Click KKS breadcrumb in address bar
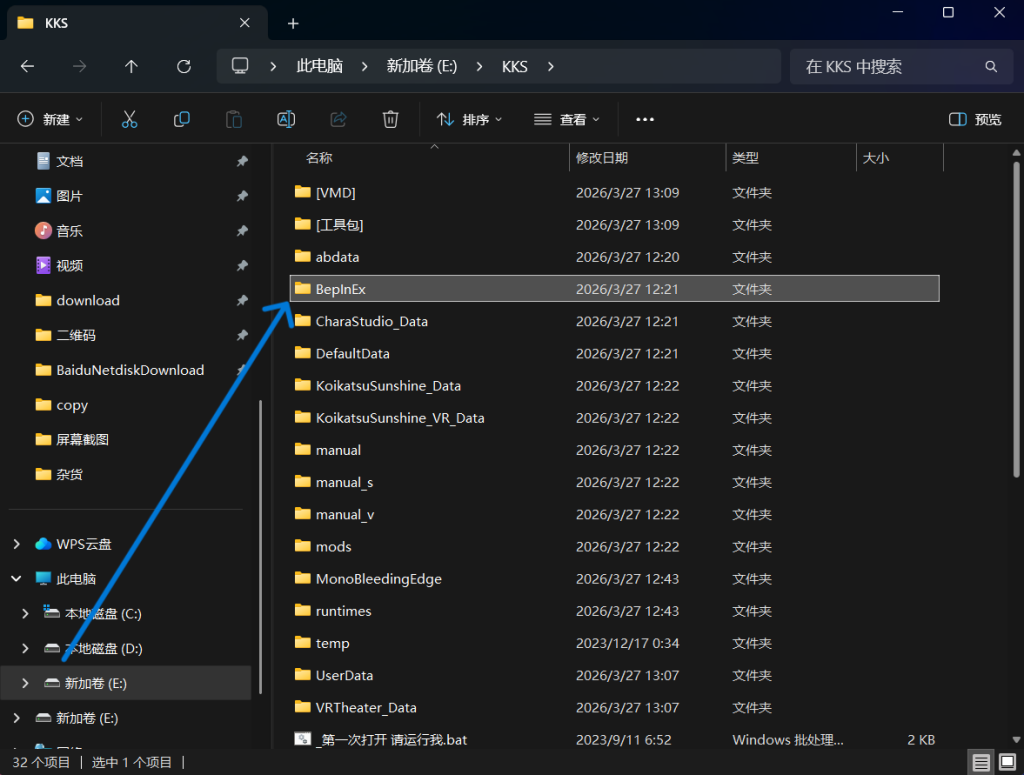The image size is (1024, 775). (515, 66)
